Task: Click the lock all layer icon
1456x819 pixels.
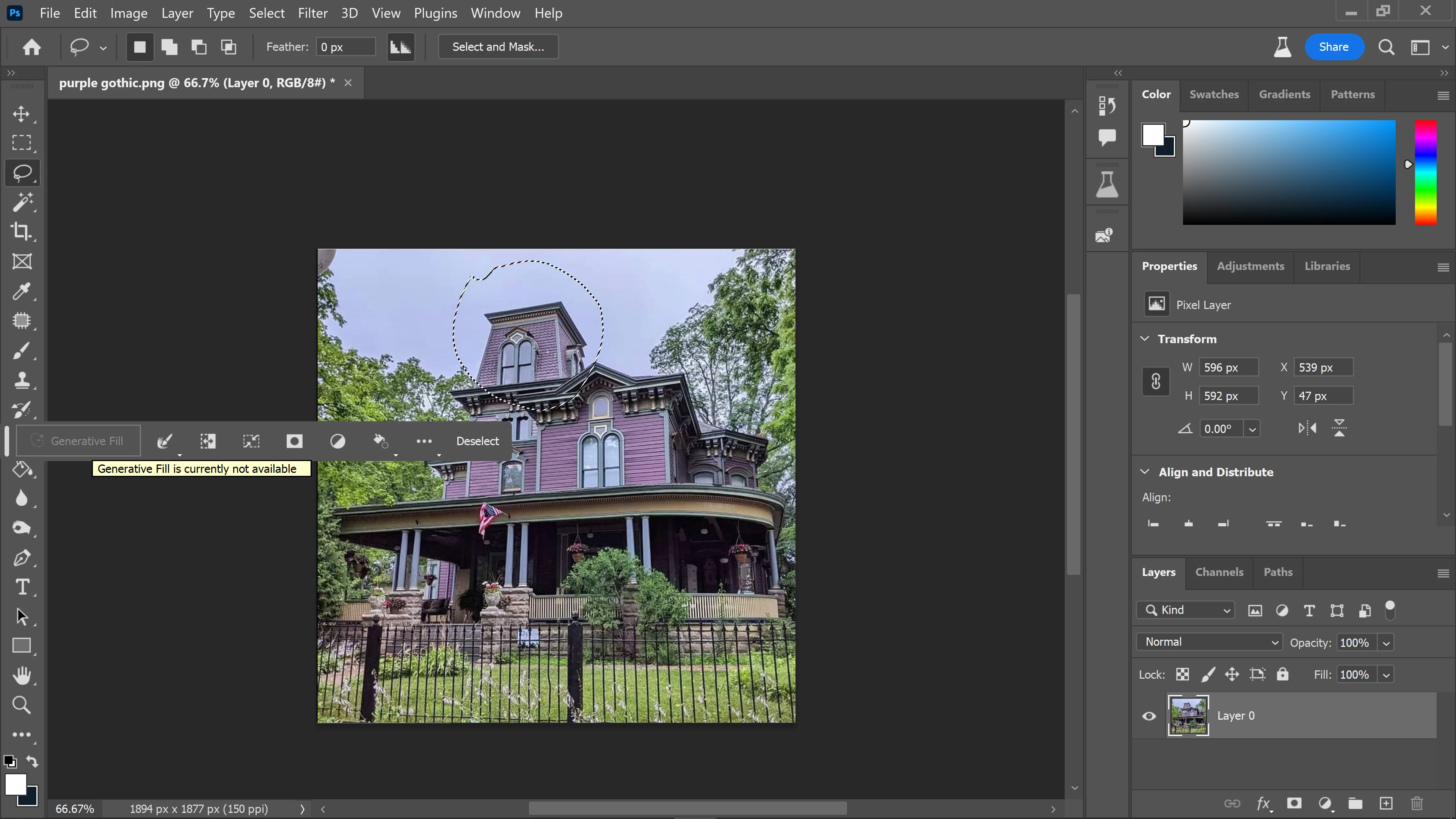Action: [1282, 674]
